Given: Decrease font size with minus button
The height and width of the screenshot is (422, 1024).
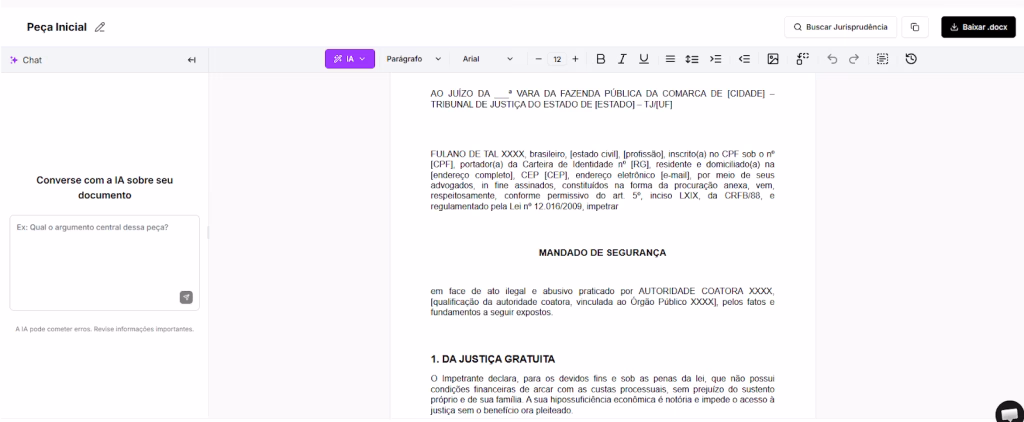Looking at the screenshot, I should (x=539, y=59).
